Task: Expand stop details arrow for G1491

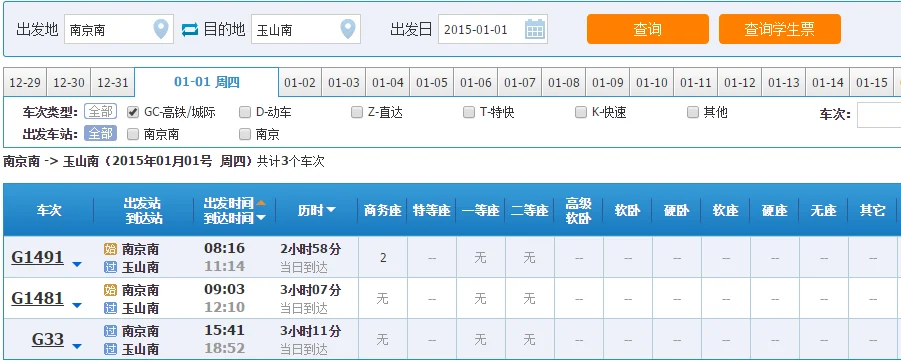Action: pyautogui.click(x=76, y=264)
